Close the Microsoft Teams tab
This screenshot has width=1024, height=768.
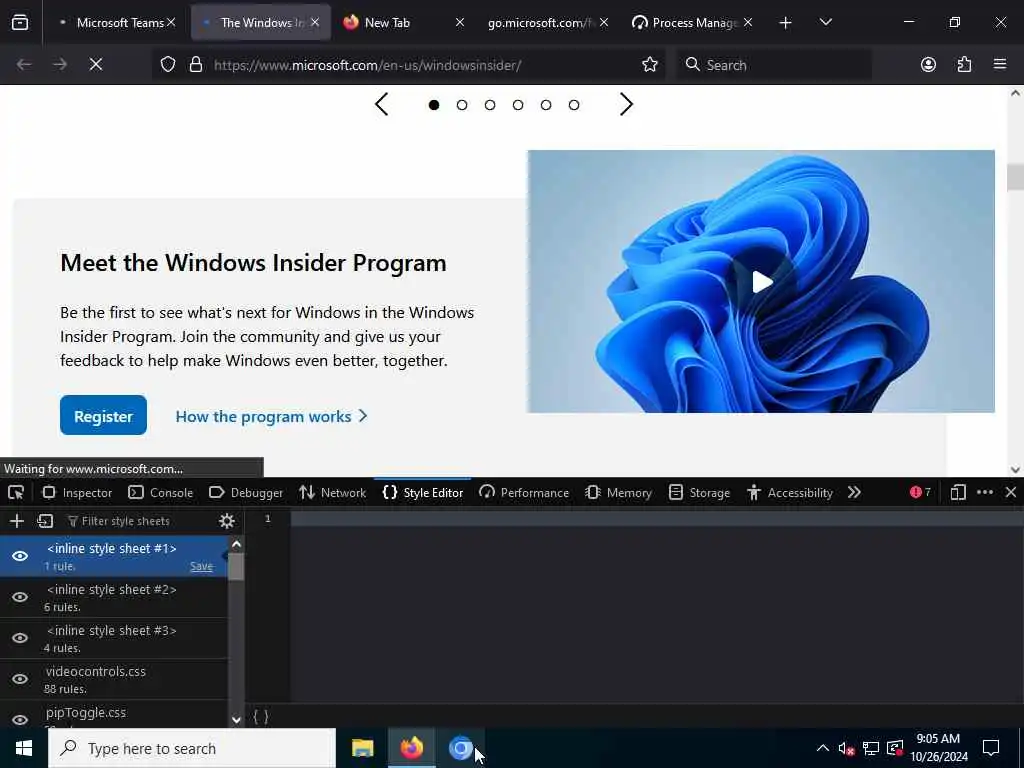pyautogui.click(x=171, y=23)
